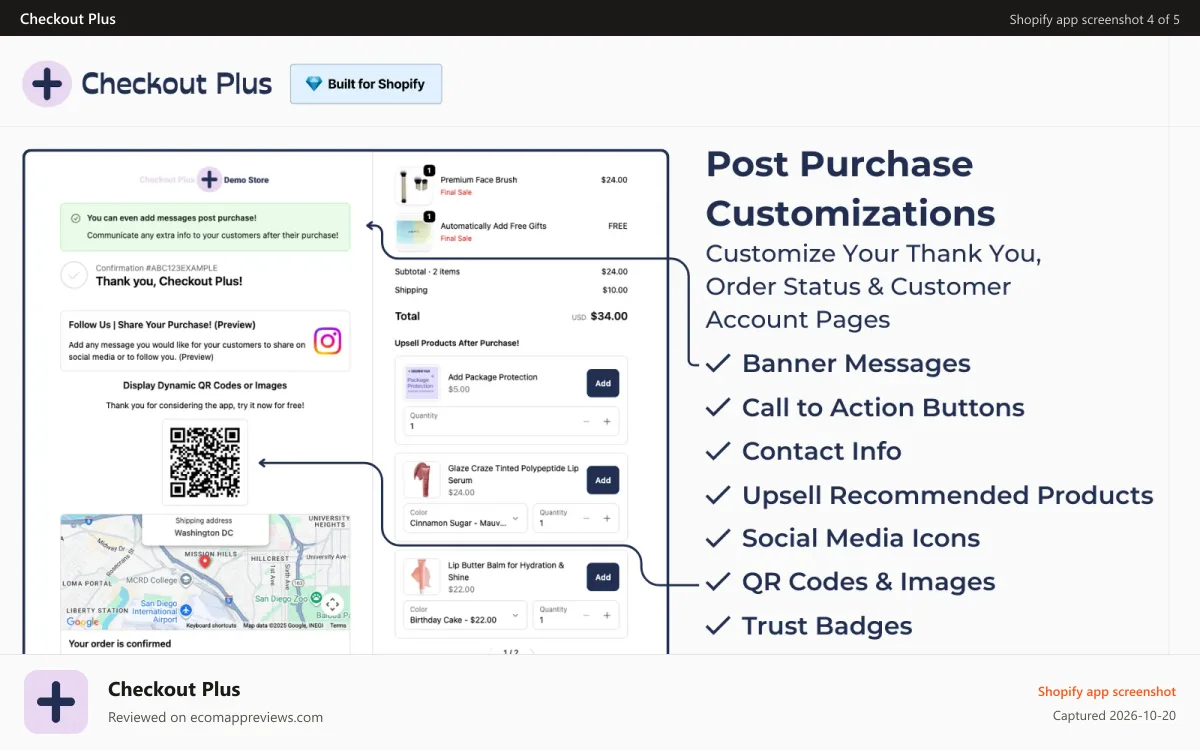Add Lip Butter Balm for Hydration
1200x750 pixels.
coord(603,577)
